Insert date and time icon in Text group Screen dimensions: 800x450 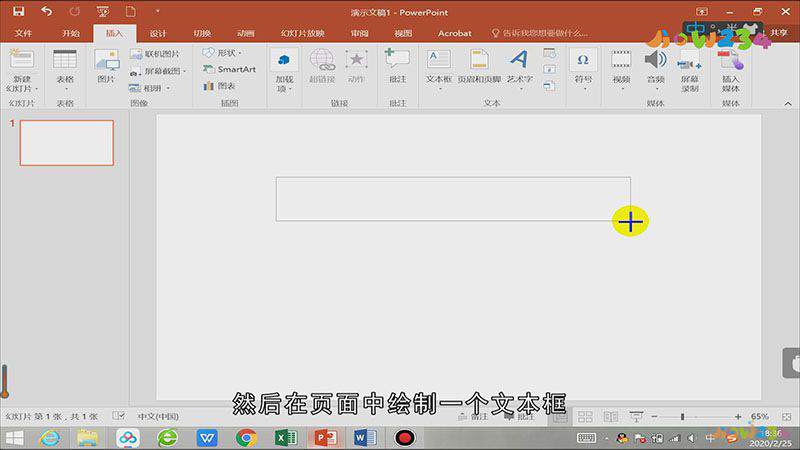click(x=549, y=53)
